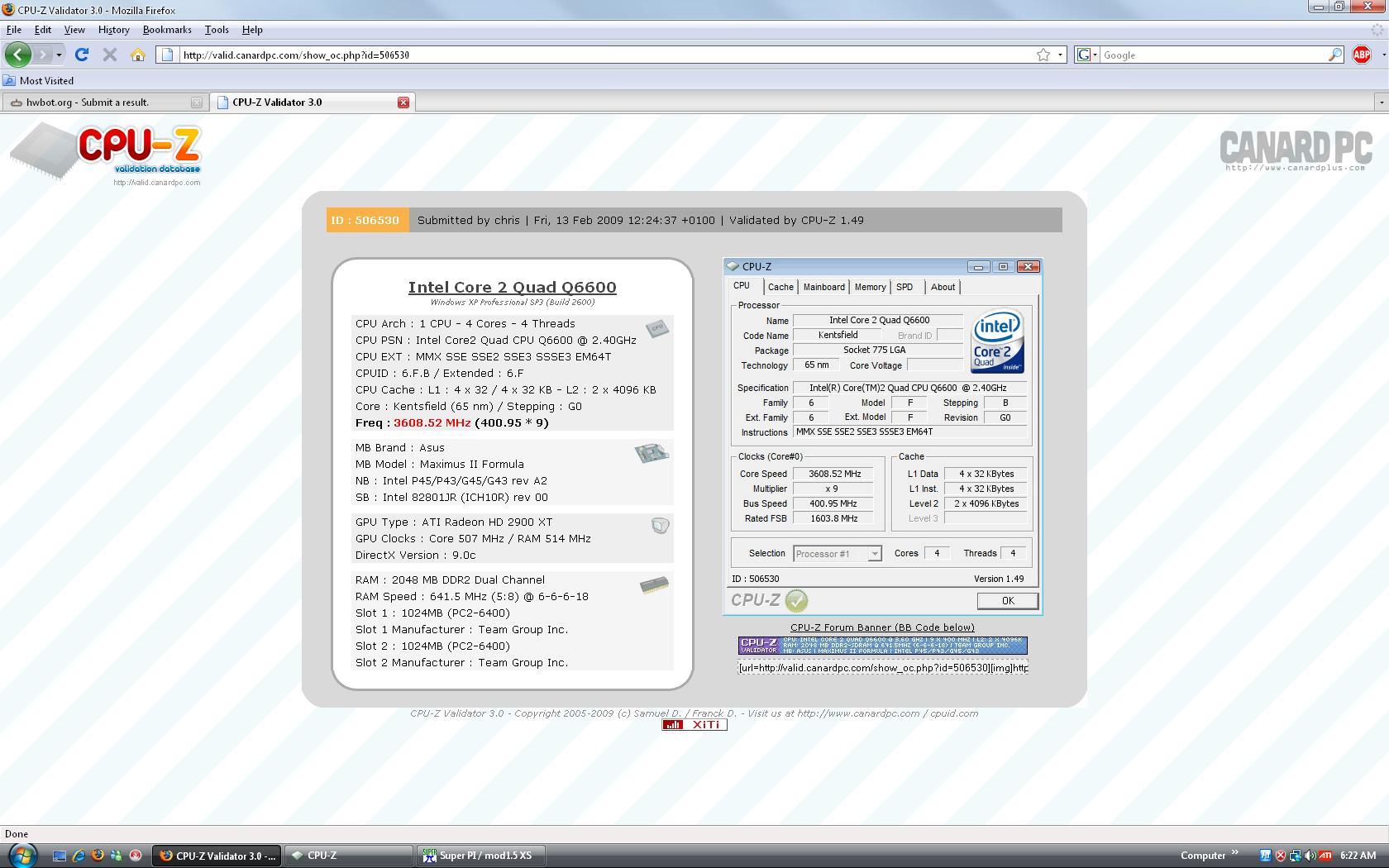Image resolution: width=1389 pixels, height=868 pixels.
Task: Click the CPU-Z validation database logo
Action: click(x=106, y=155)
